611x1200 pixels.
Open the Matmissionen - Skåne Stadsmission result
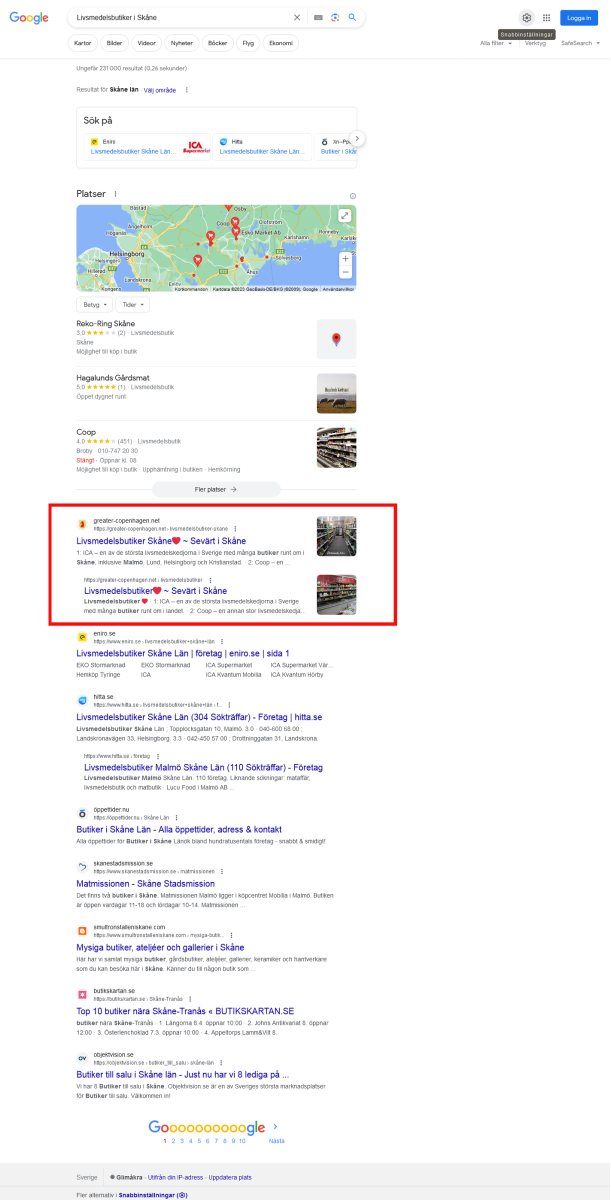pyautogui.click(x=145, y=884)
